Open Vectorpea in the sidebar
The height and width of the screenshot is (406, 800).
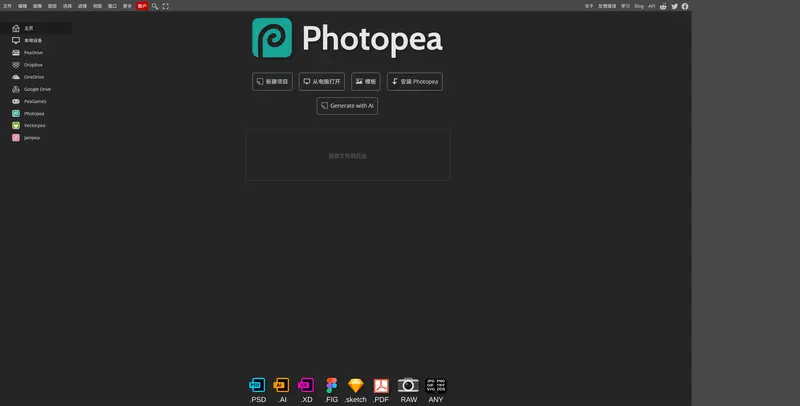[x=36, y=125]
